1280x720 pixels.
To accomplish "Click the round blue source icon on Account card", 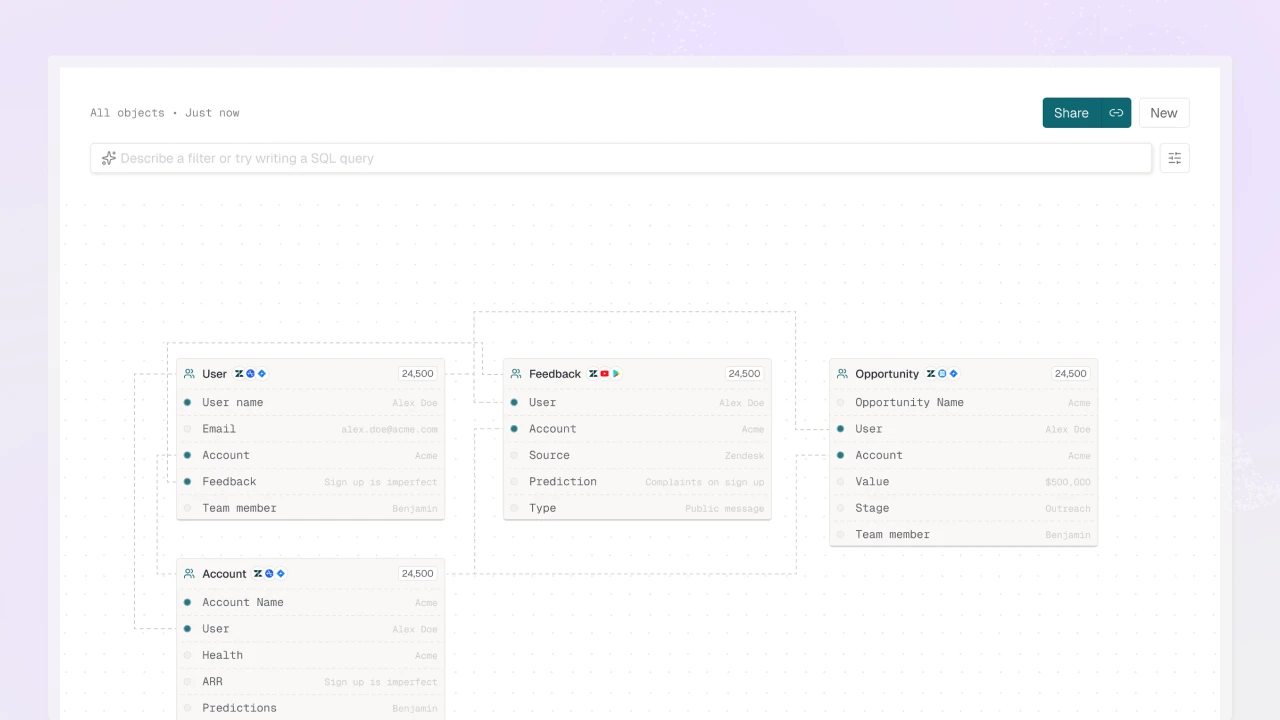I will (x=269, y=574).
